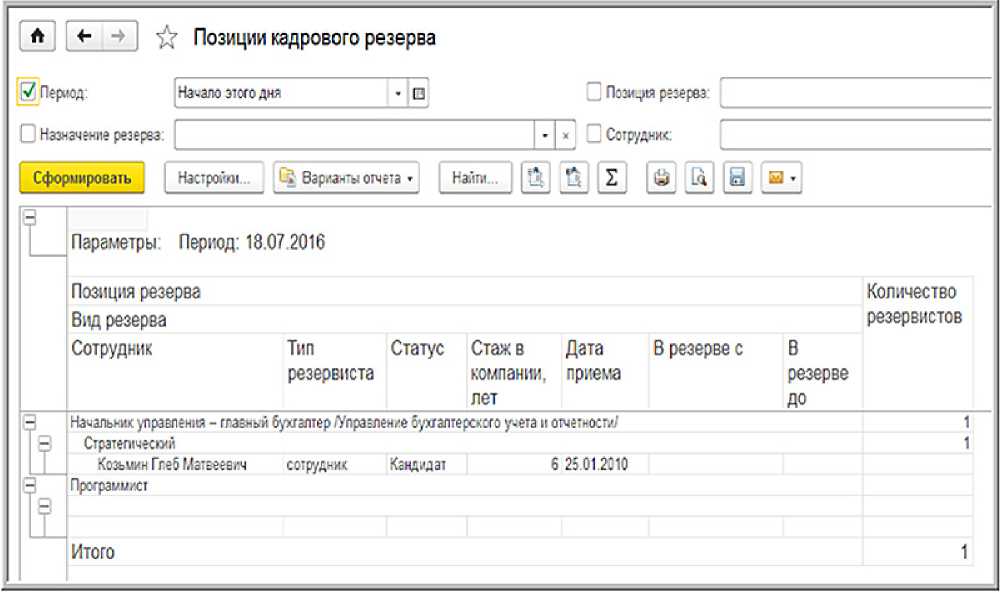Select the Итого total row label

pos(93,552)
